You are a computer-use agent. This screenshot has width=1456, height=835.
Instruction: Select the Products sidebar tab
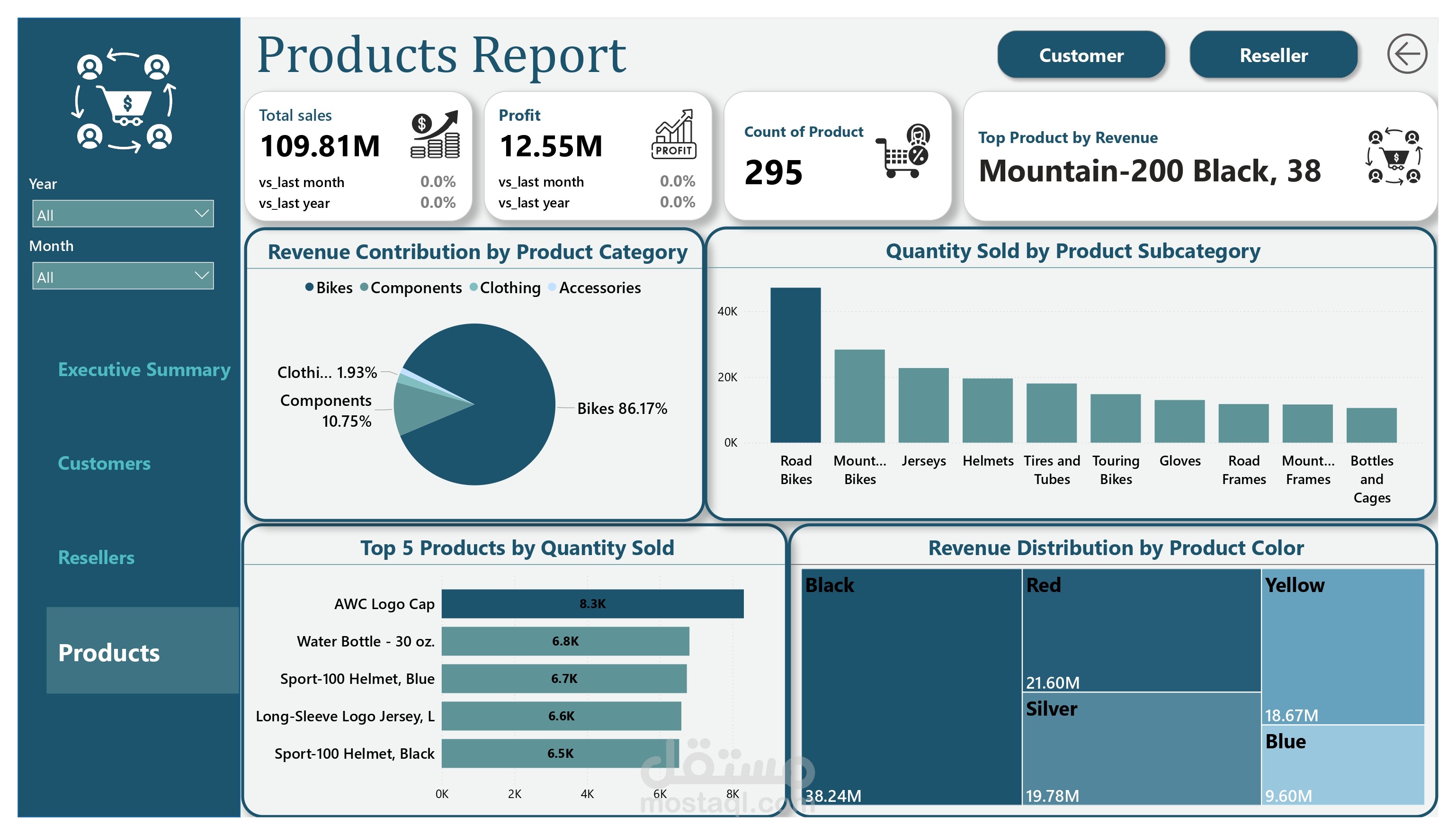click(x=143, y=650)
